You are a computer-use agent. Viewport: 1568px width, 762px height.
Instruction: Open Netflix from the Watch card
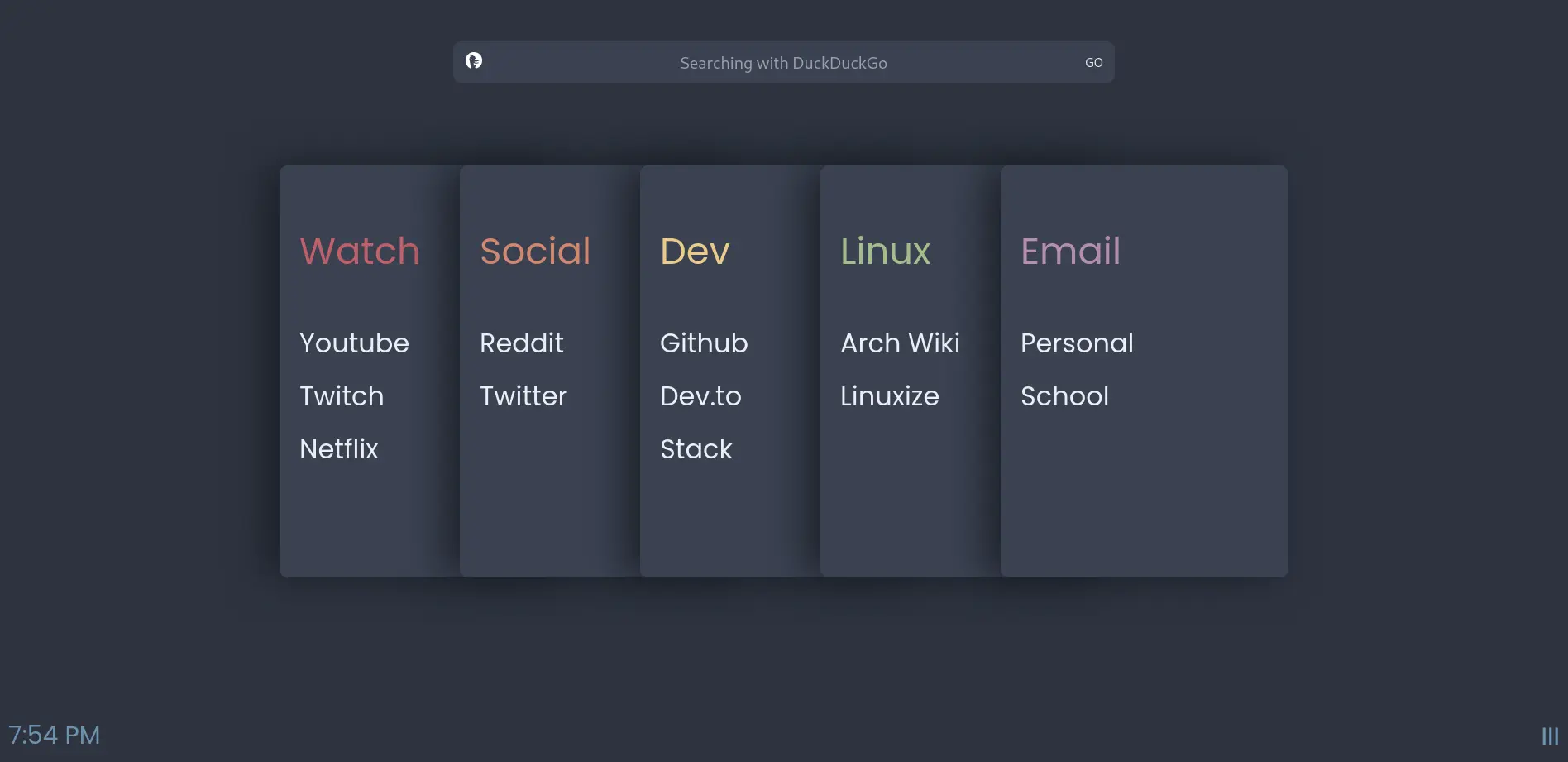[338, 448]
